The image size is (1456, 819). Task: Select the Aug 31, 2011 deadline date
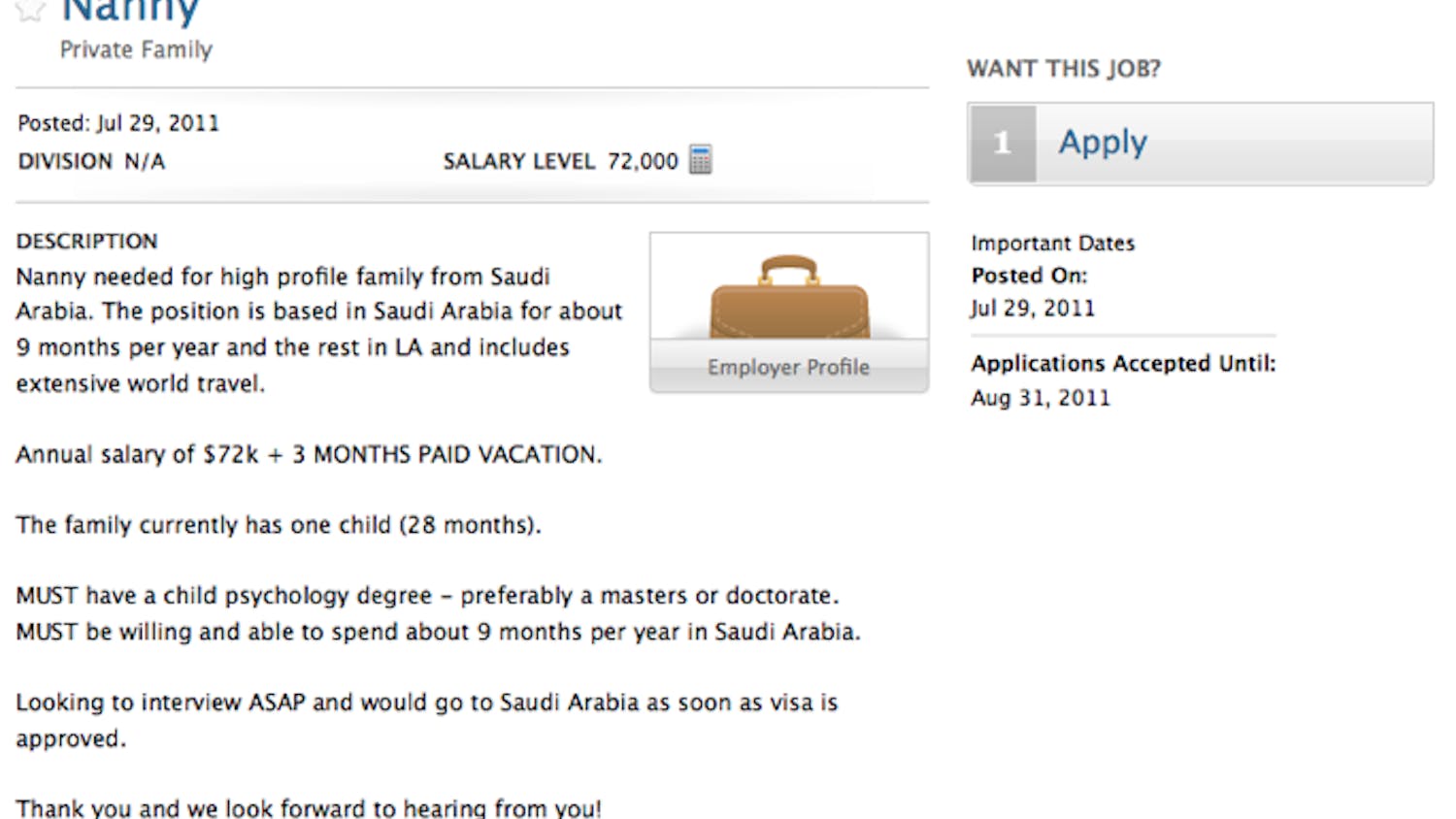pyautogui.click(x=1040, y=398)
